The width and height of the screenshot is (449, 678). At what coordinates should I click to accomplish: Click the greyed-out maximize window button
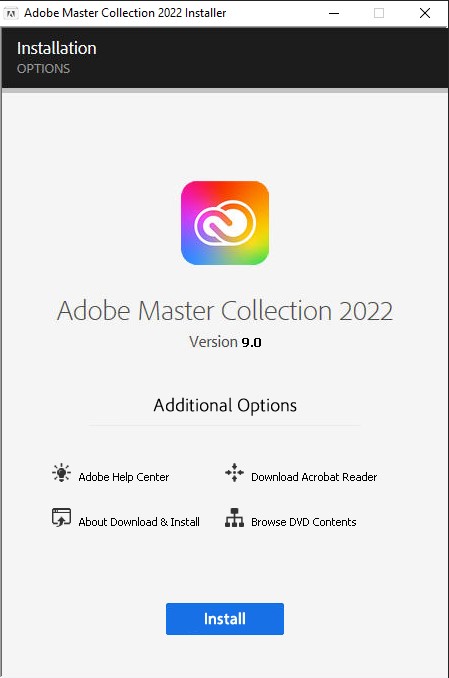(x=379, y=13)
